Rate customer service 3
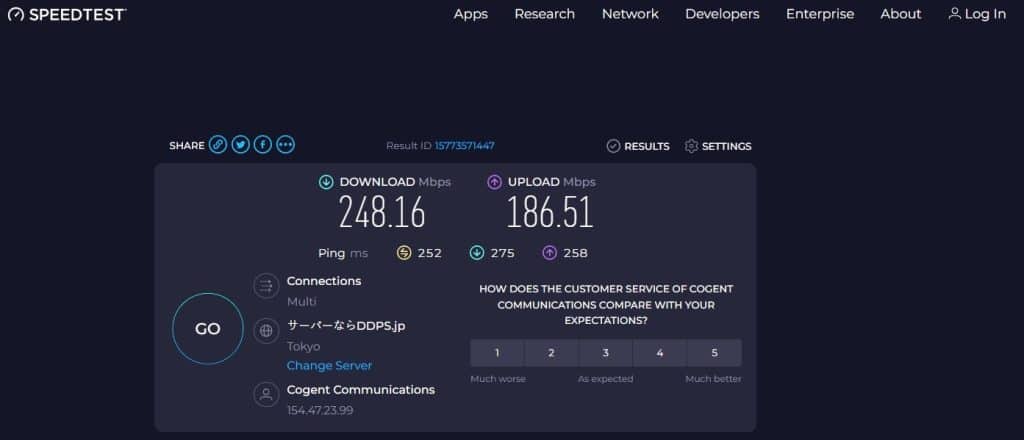Screen dimensions: 1024x440 (605, 353)
